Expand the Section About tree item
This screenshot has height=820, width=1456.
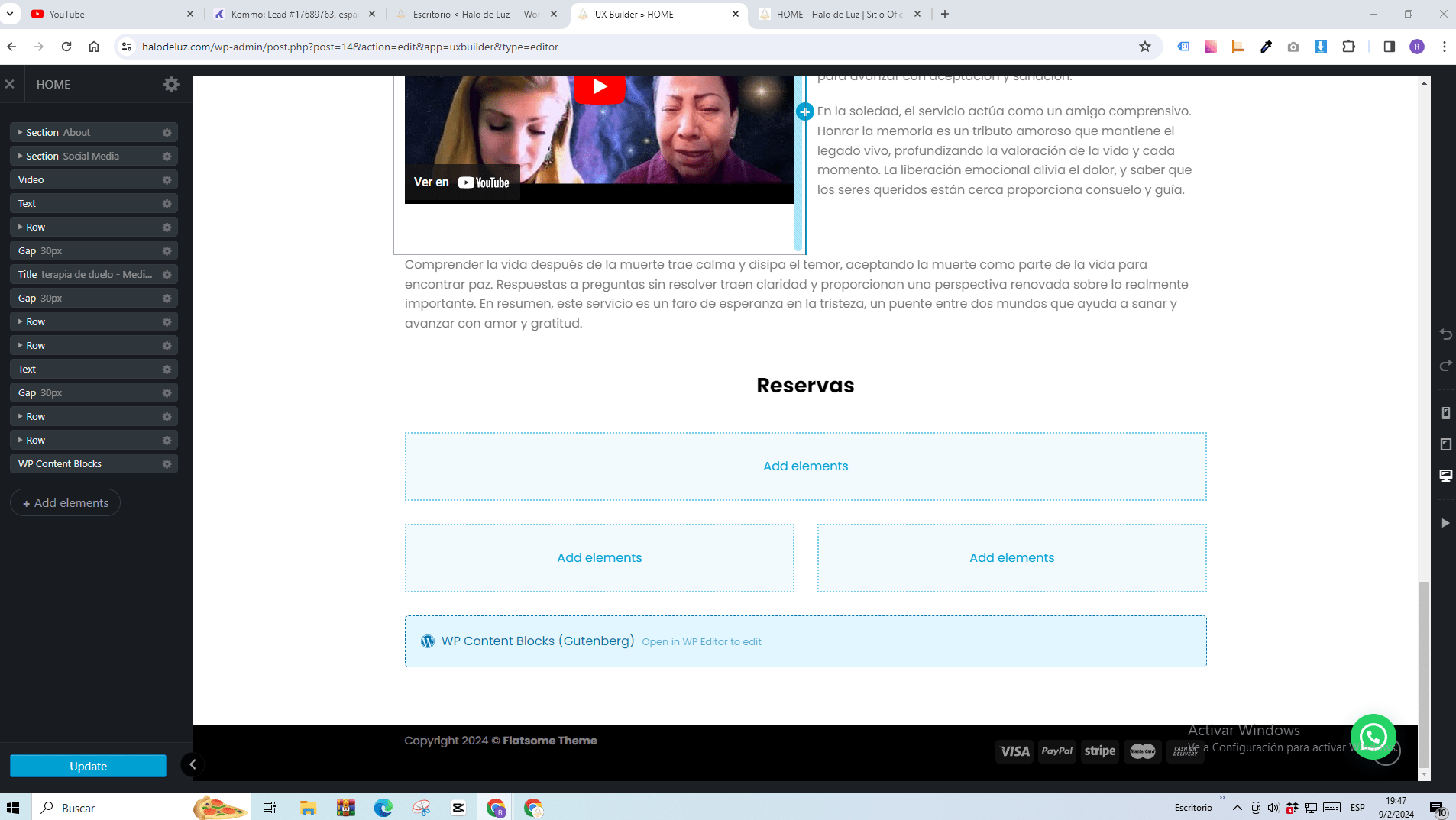20,133
